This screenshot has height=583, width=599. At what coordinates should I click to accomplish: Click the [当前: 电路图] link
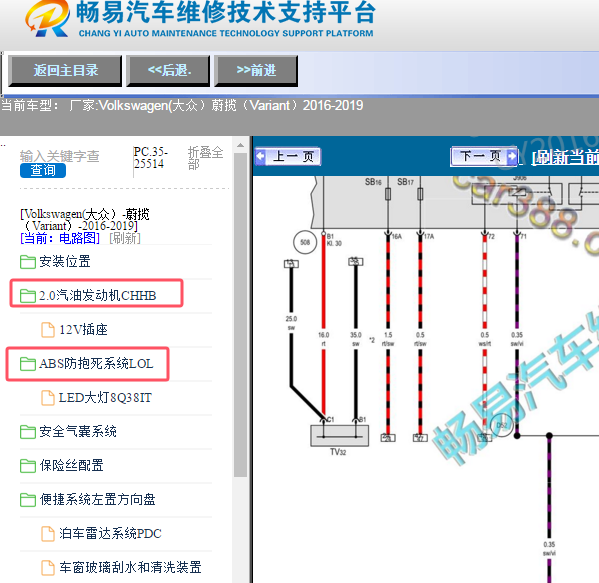point(60,238)
